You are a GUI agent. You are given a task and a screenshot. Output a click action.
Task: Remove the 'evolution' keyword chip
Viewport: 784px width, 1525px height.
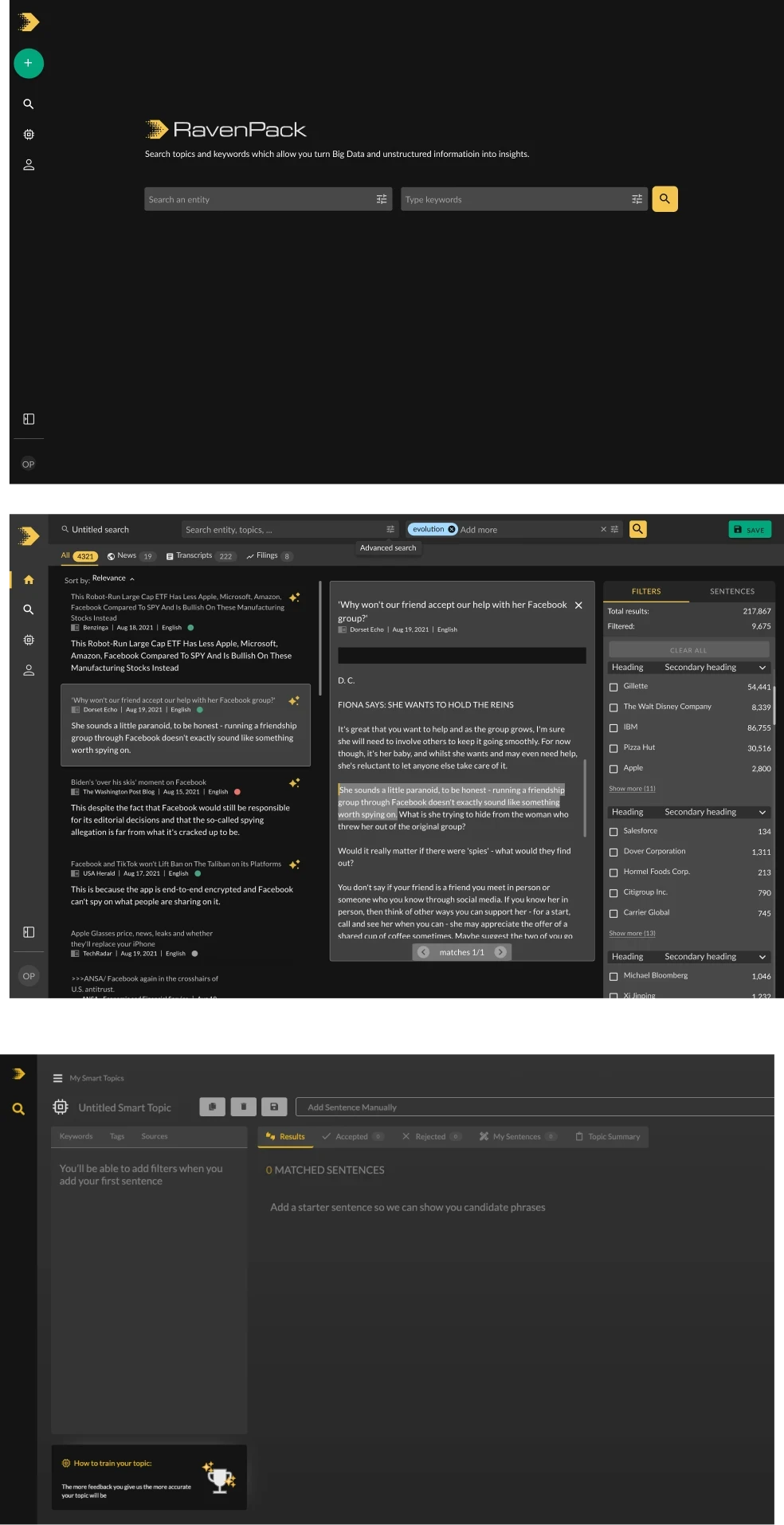pyautogui.click(x=452, y=529)
